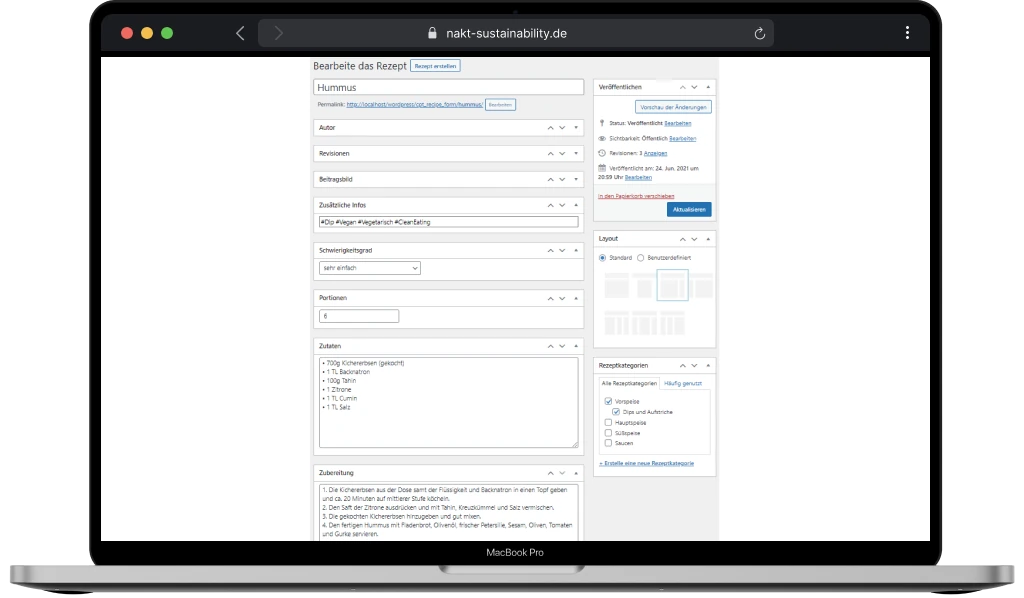1024x598 pixels.
Task: Click the browser back arrow
Action: [x=240, y=33]
